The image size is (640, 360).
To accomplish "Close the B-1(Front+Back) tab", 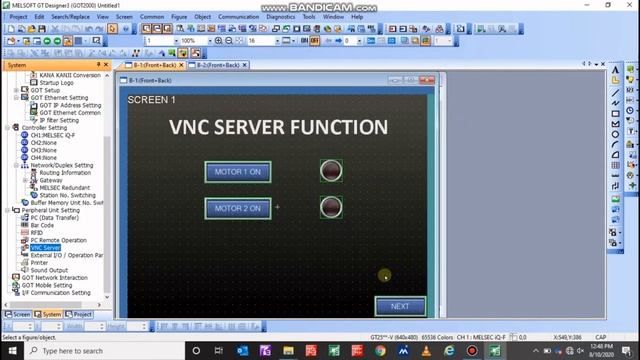I will pyautogui.click(x=182, y=65).
